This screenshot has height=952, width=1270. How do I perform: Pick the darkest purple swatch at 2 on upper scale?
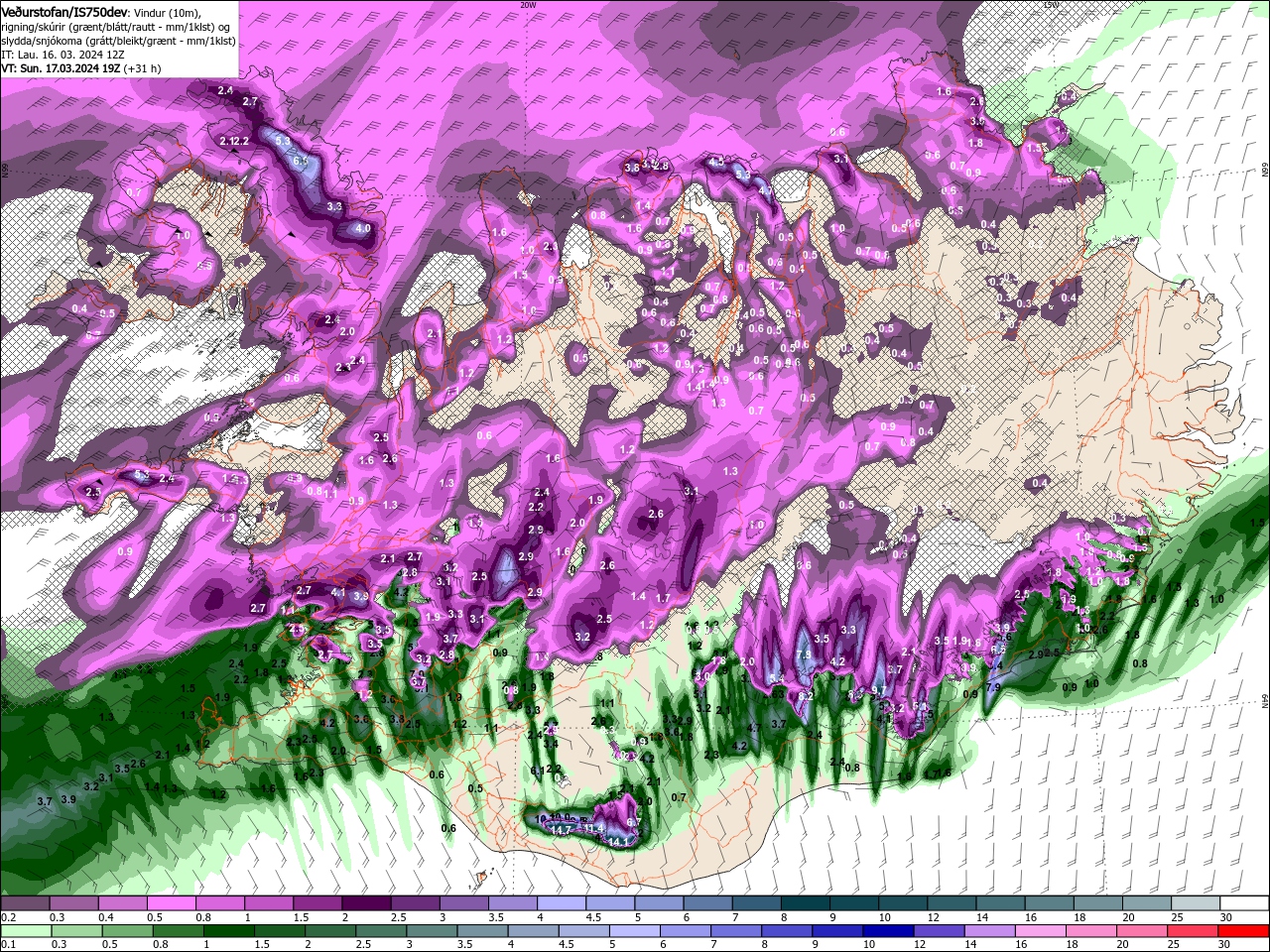365,903
